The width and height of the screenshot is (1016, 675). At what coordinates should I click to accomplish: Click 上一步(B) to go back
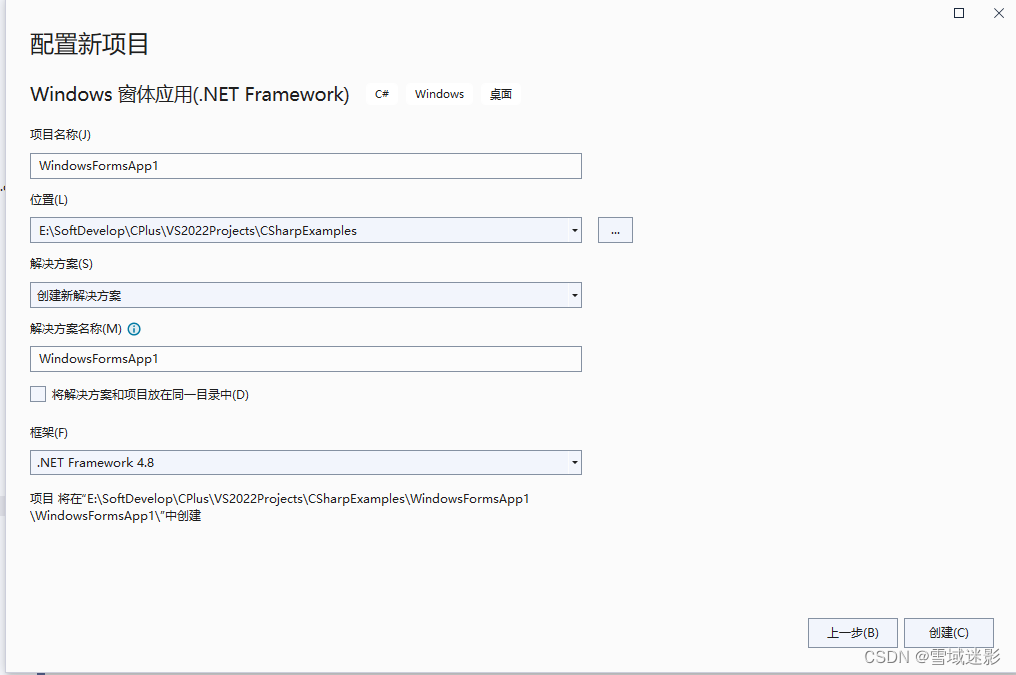pos(852,632)
